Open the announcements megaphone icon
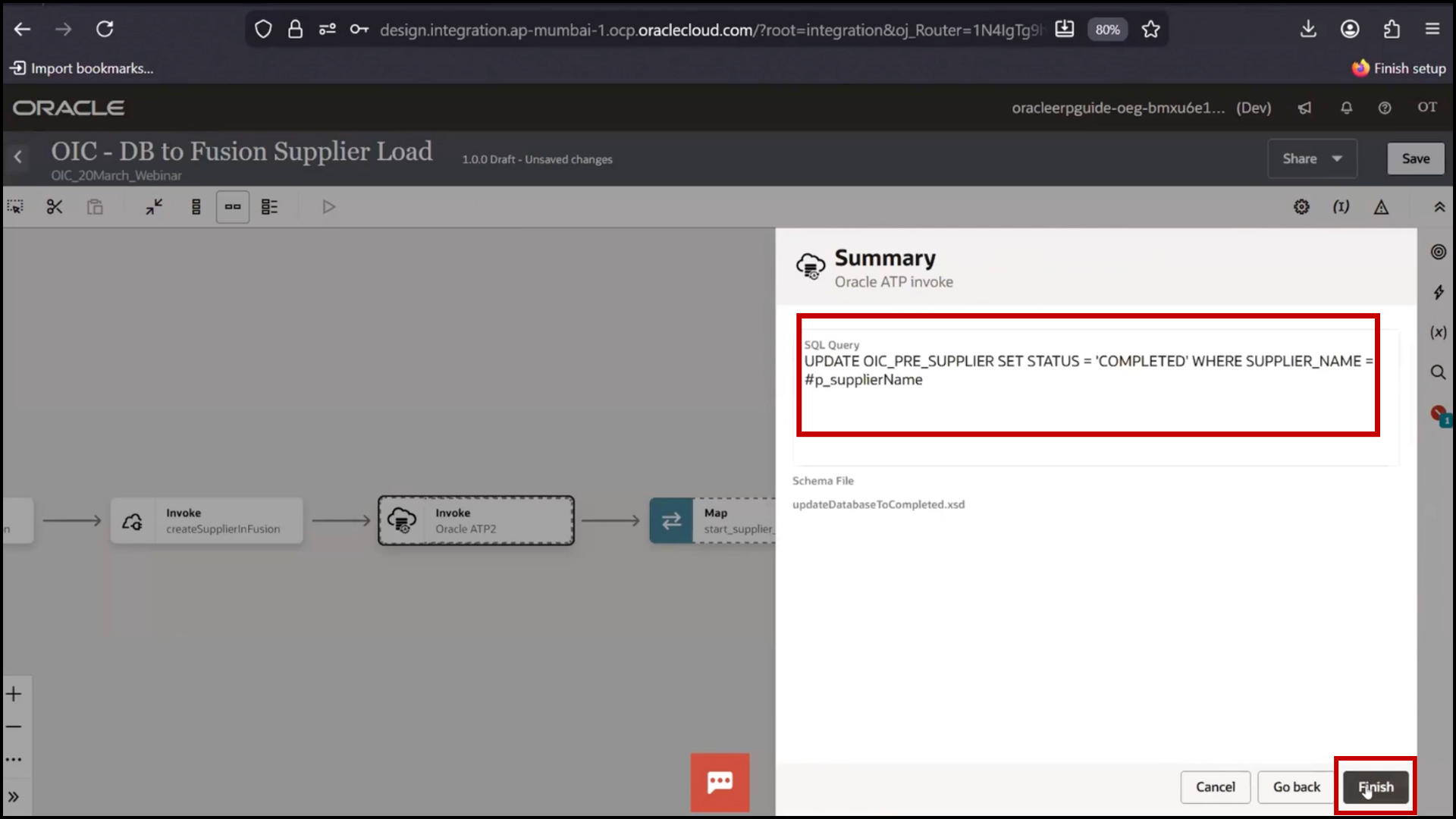The image size is (1456, 819). (x=1304, y=108)
